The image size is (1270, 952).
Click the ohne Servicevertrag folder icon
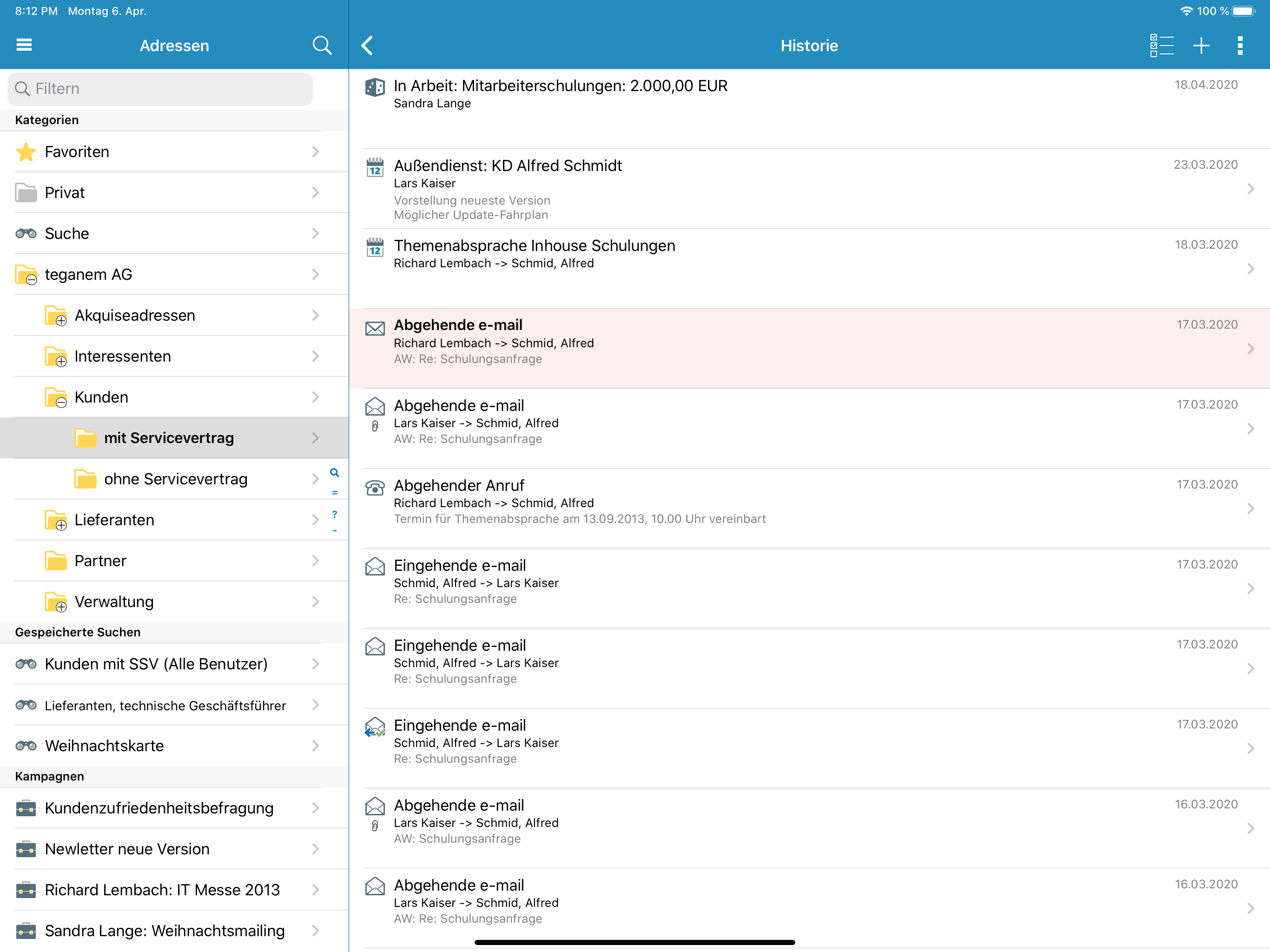pos(86,479)
